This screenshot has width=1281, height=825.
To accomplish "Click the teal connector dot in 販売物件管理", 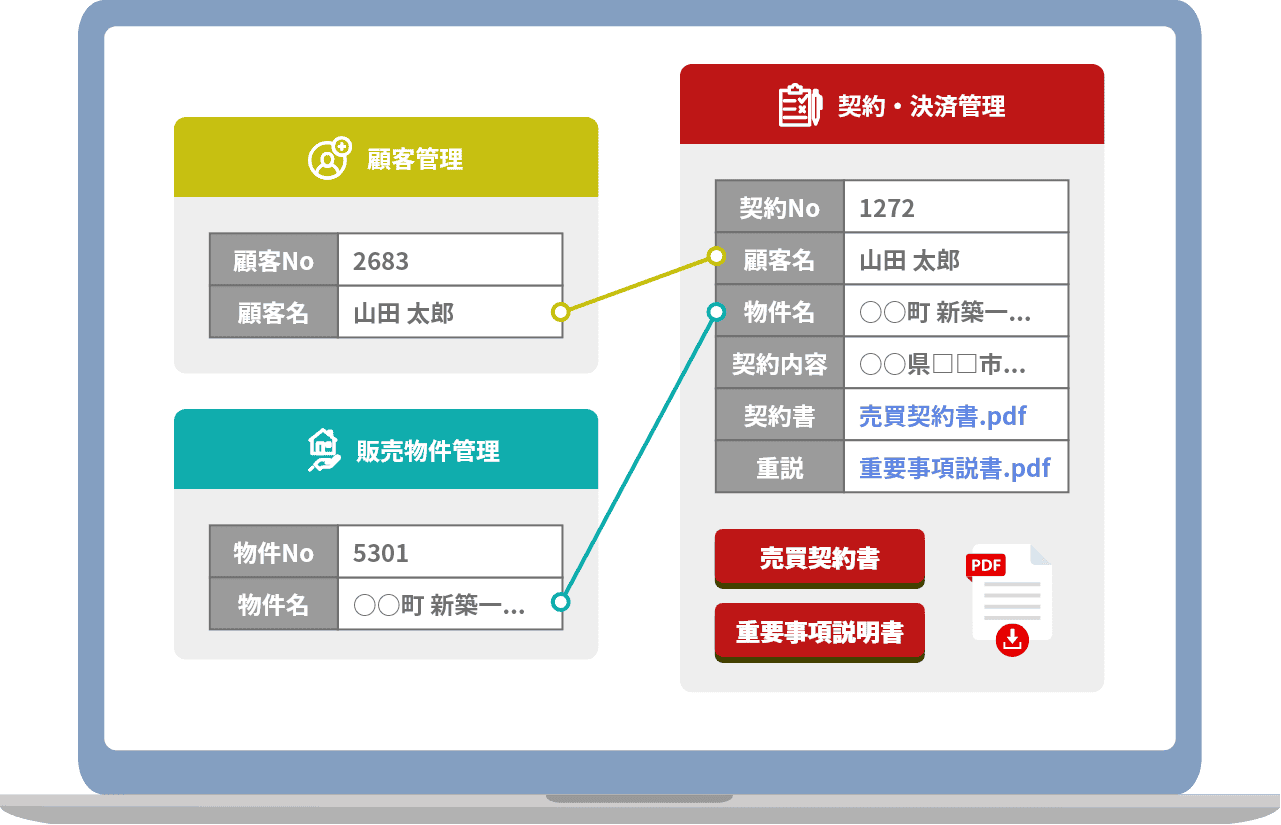I will click(560, 602).
